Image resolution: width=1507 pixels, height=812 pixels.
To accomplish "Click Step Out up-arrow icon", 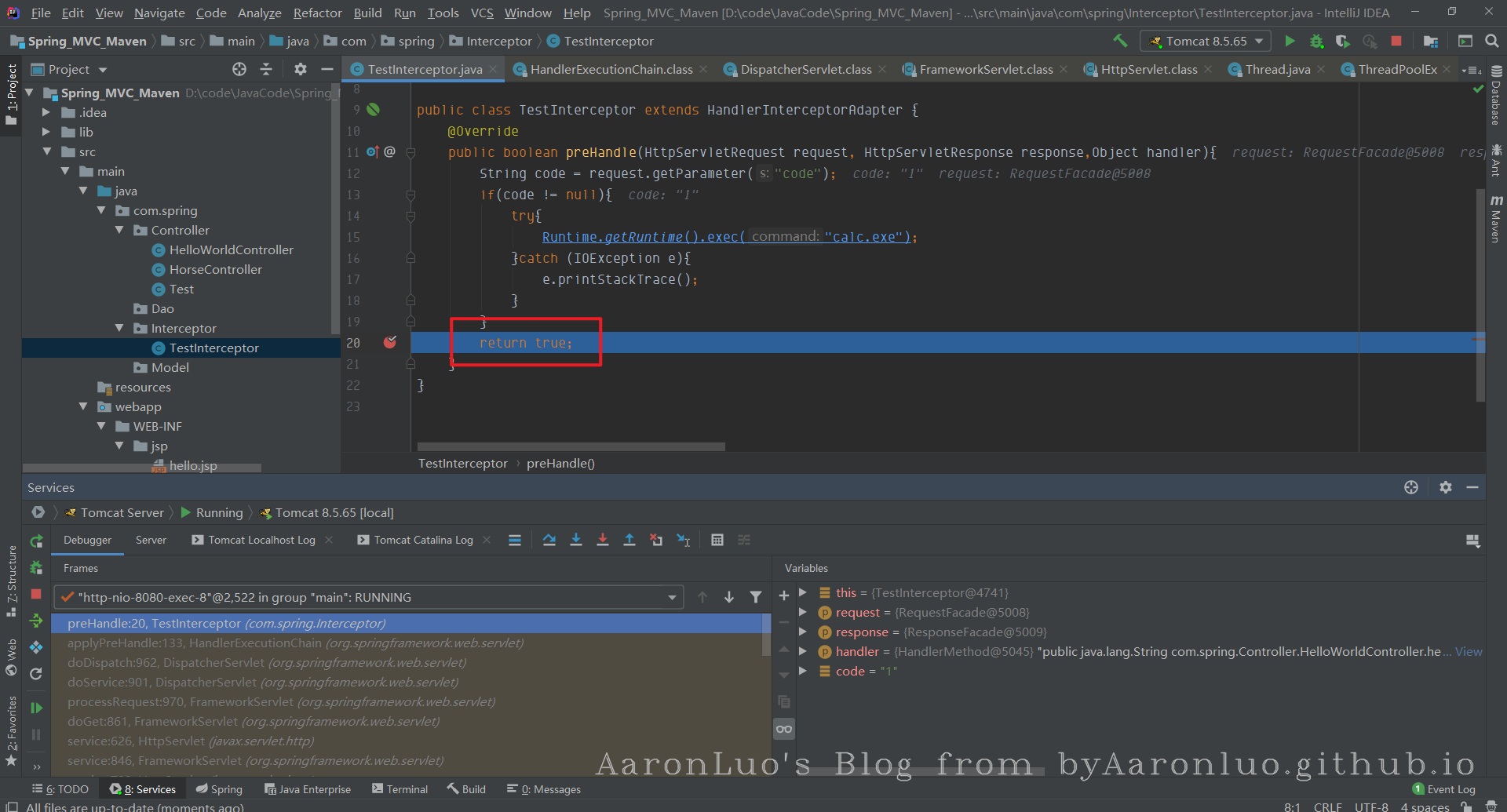I will pos(629,540).
